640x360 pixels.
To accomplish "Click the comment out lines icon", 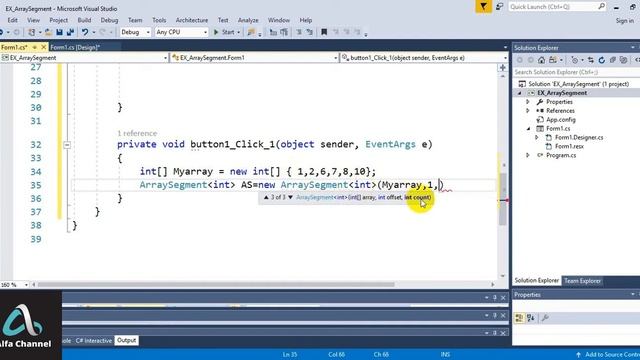I will pos(299,32).
